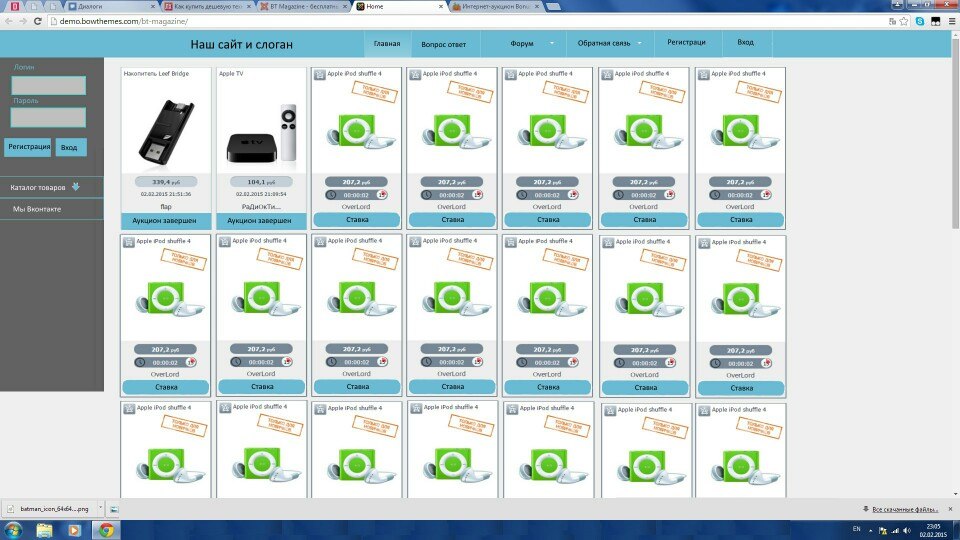Image resolution: width=960 pixels, height=540 pixels.
Task: Click Регистраци in the top navigation
Action: (686, 42)
